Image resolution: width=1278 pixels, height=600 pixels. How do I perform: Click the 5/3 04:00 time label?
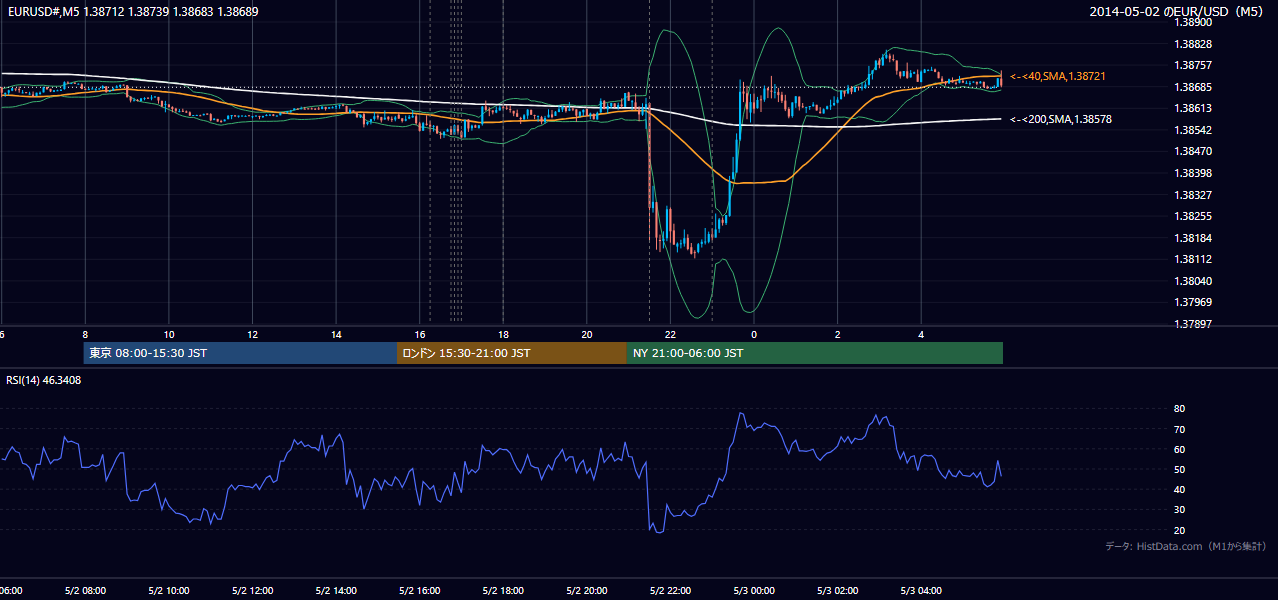922,591
